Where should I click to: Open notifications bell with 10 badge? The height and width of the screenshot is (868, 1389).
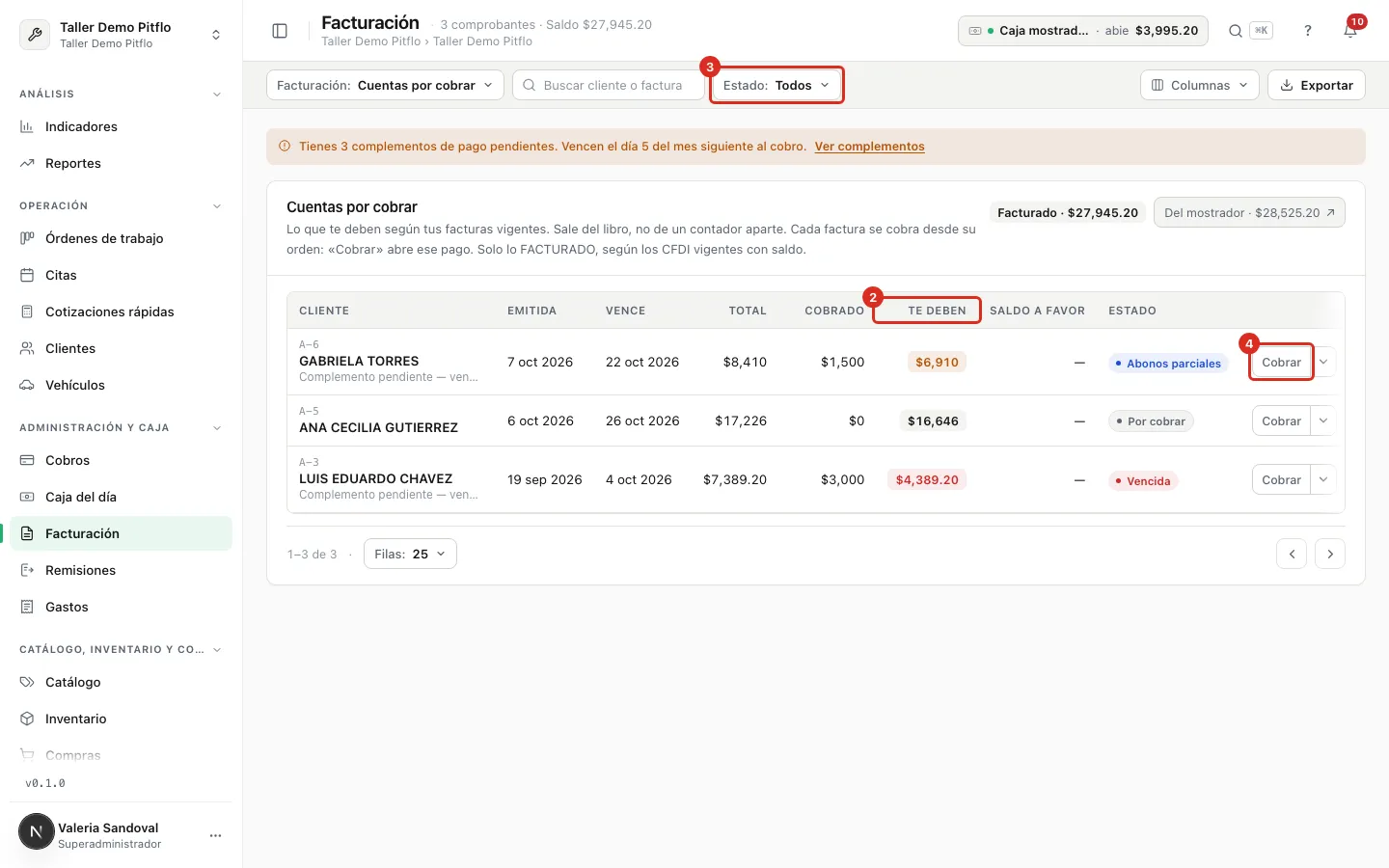click(x=1350, y=31)
